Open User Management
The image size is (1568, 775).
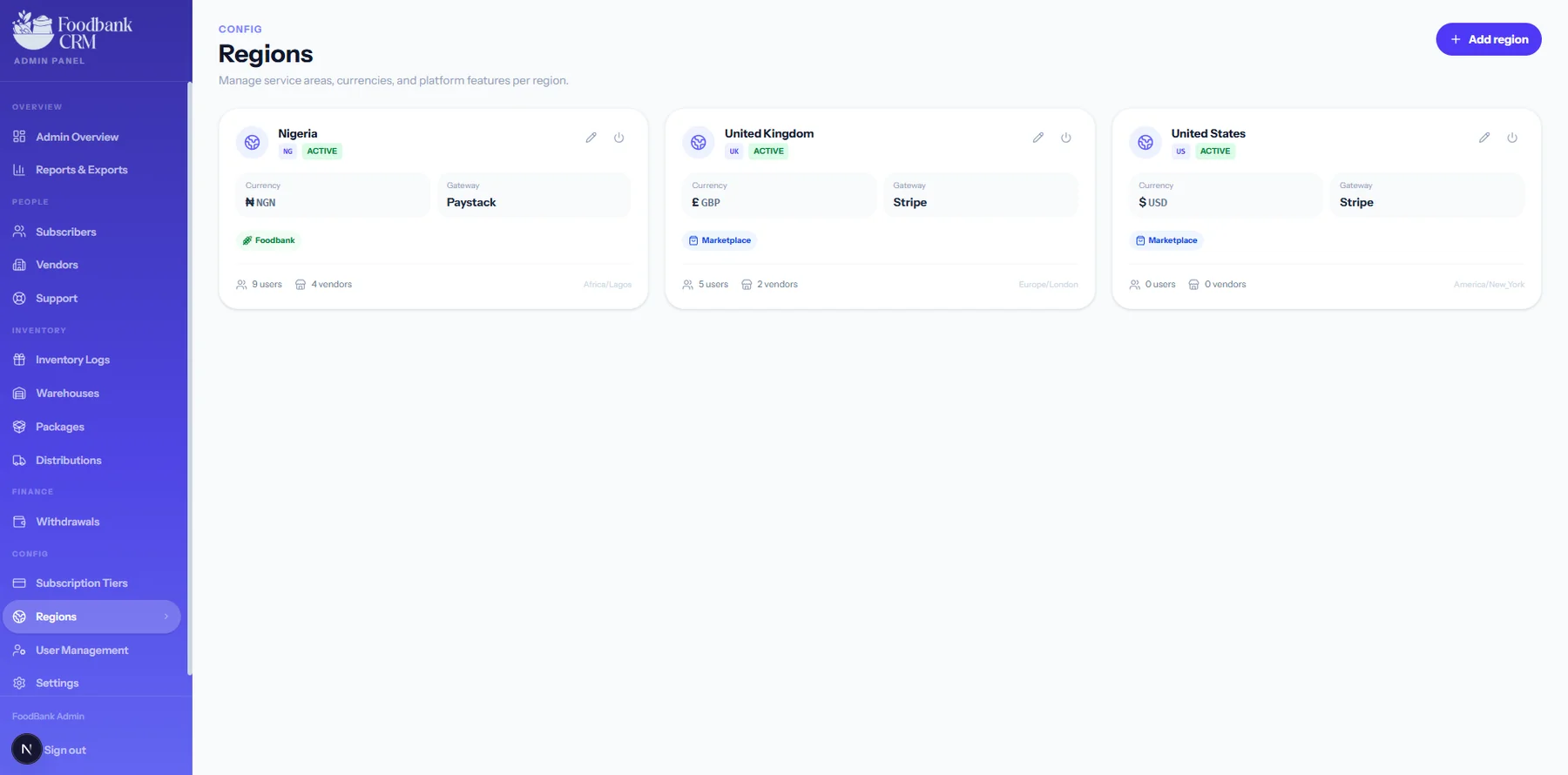click(x=91, y=650)
